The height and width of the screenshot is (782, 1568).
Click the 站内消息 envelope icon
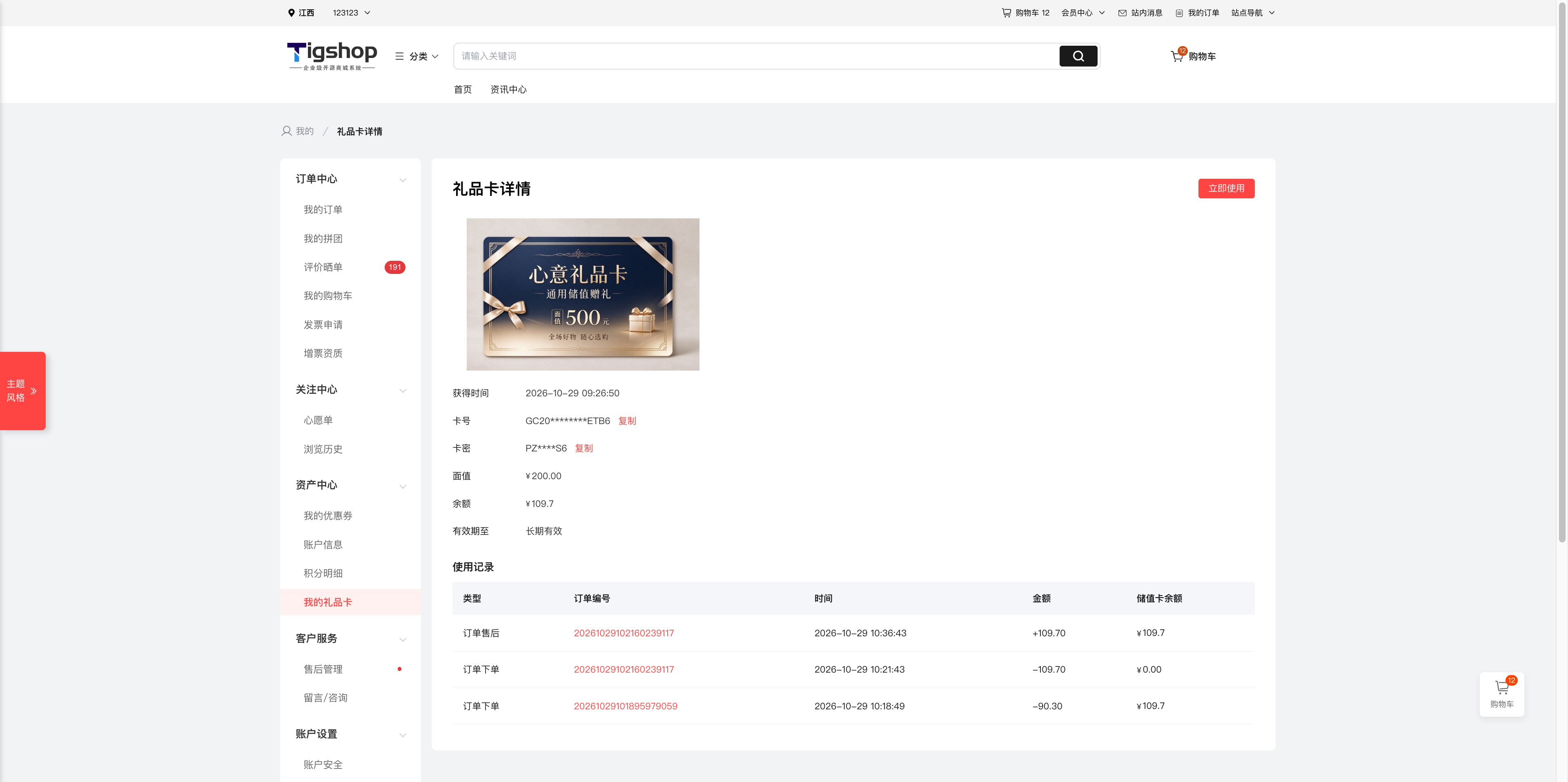[x=1123, y=13]
